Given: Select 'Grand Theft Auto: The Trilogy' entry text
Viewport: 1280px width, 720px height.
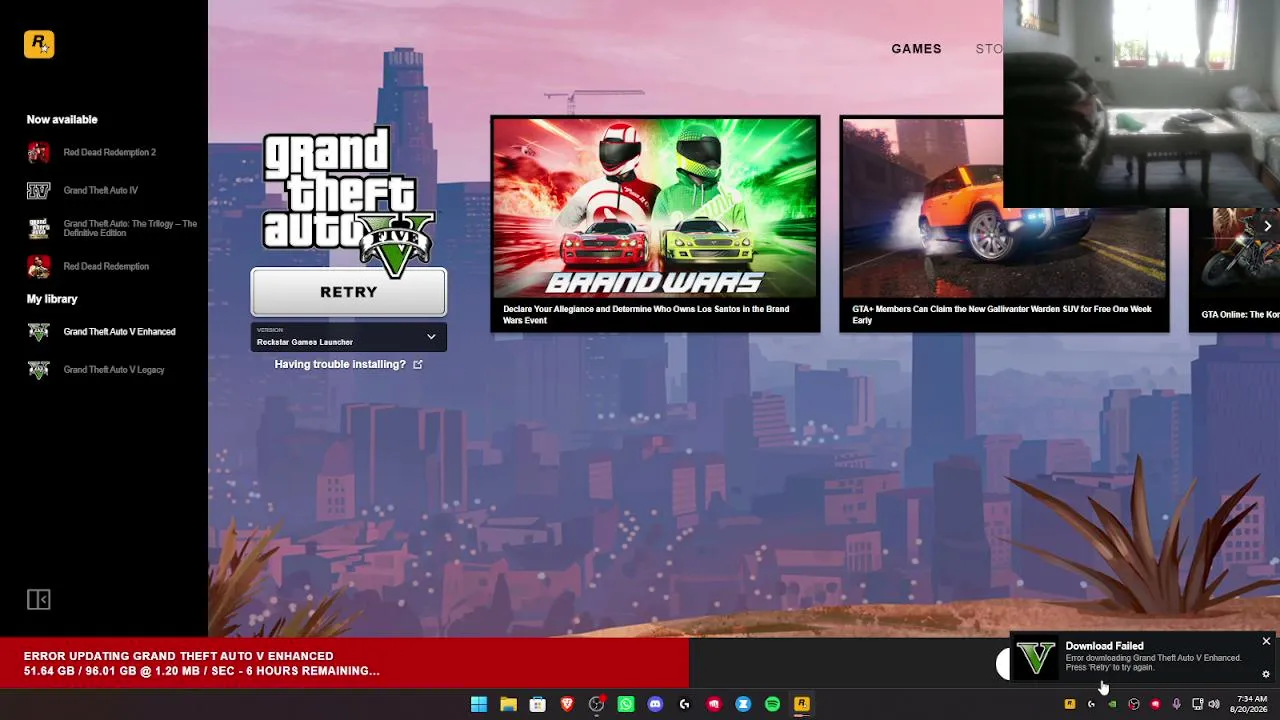Looking at the screenshot, I should click(x=130, y=228).
